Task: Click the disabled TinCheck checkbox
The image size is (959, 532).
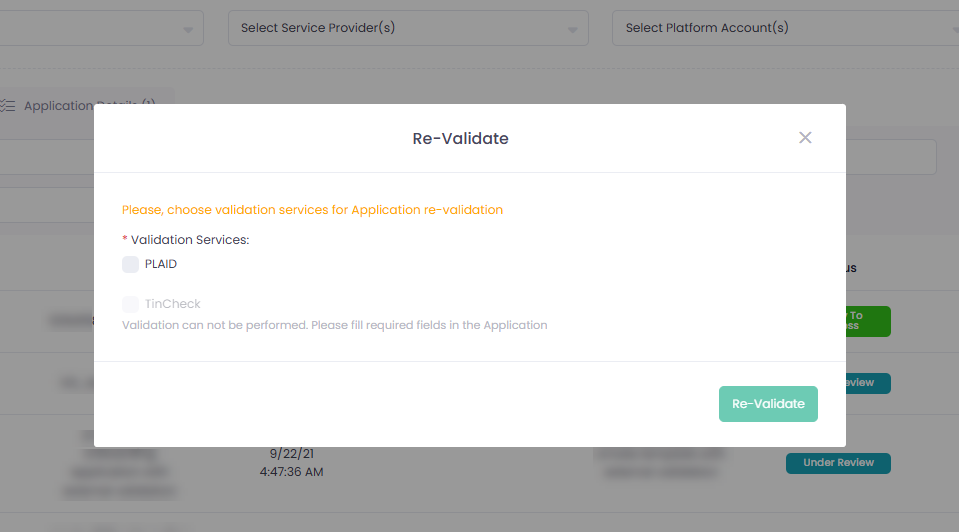Action: coord(130,304)
